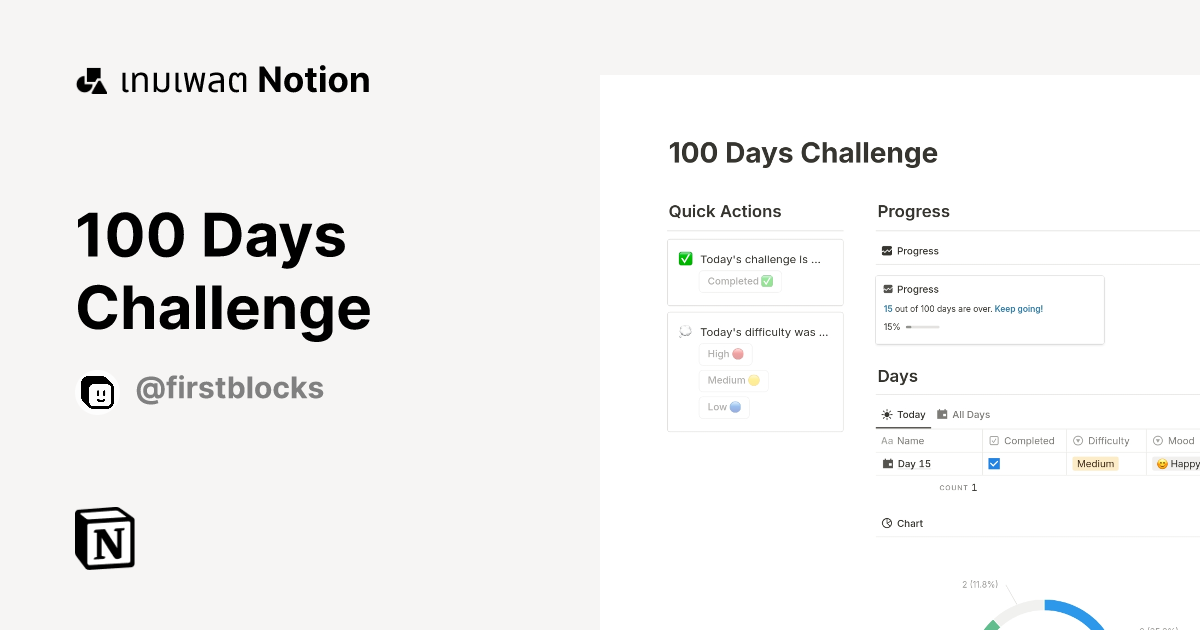
Task: Open the Difficulty column dropdown
Action: 1104,440
